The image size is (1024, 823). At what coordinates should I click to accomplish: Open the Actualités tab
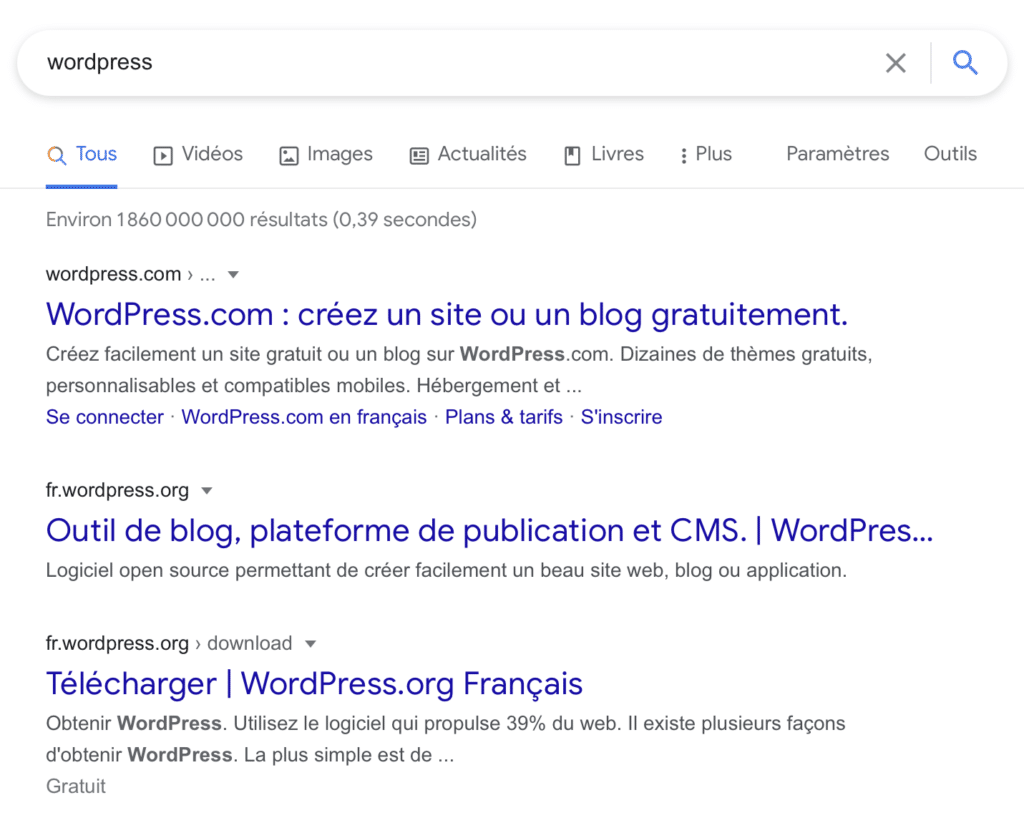click(x=468, y=154)
